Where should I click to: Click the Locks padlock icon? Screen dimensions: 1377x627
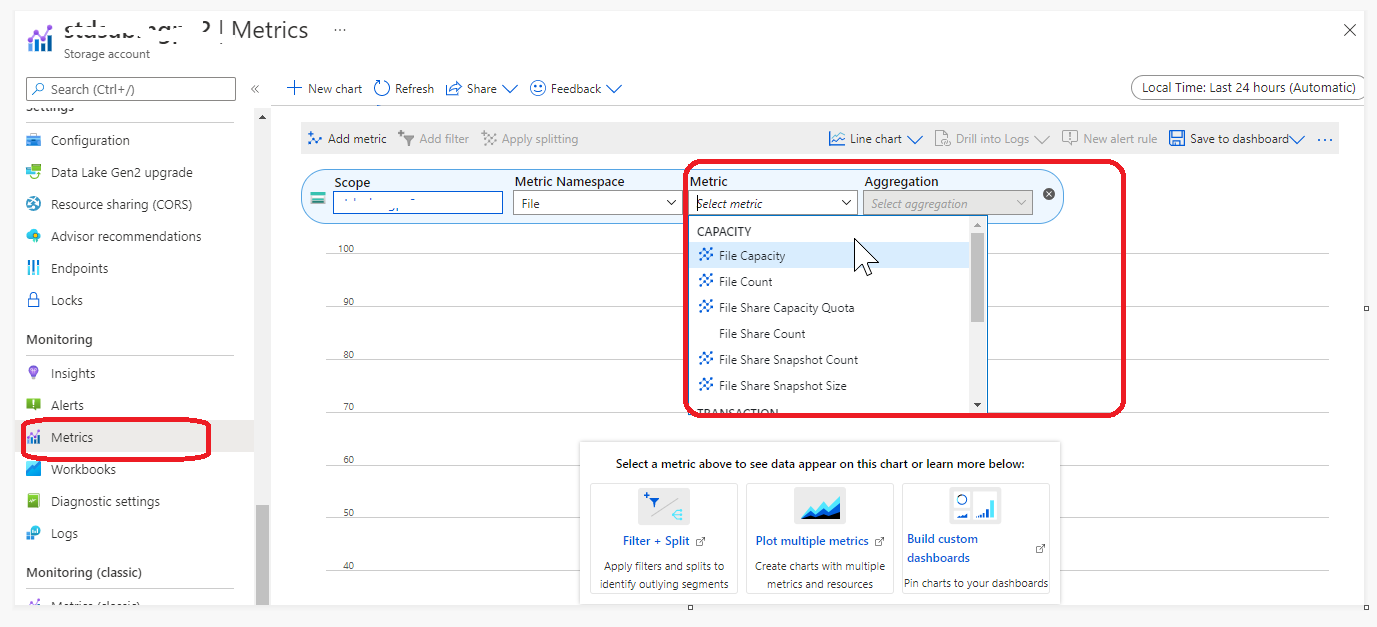coord(34,300)
